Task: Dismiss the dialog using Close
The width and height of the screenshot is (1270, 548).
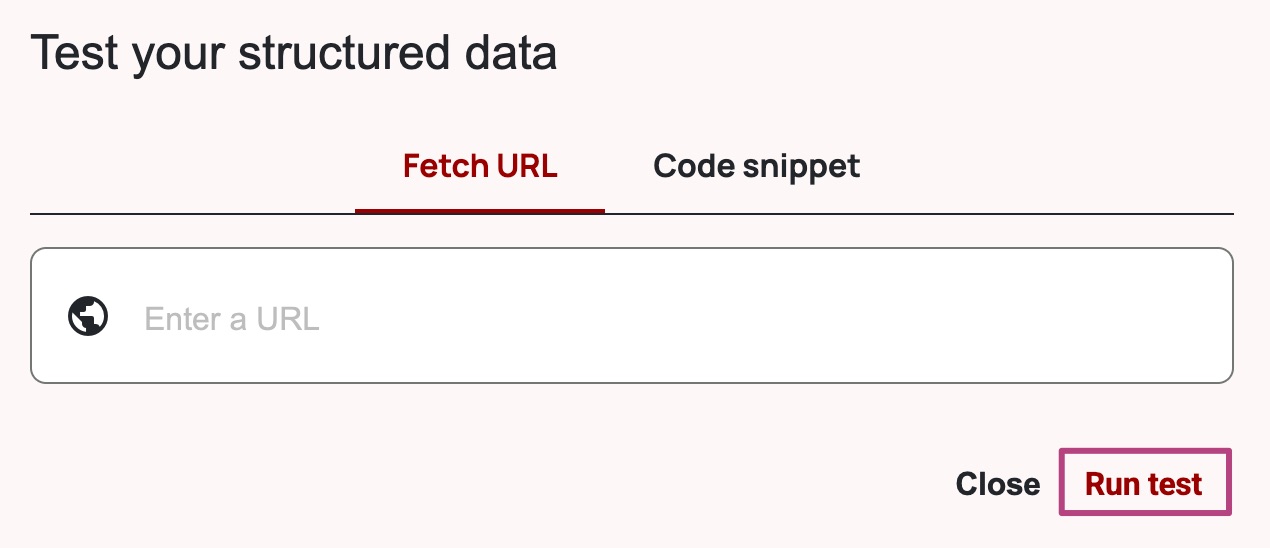Action: pyautogui.click(x=997, y=484)
